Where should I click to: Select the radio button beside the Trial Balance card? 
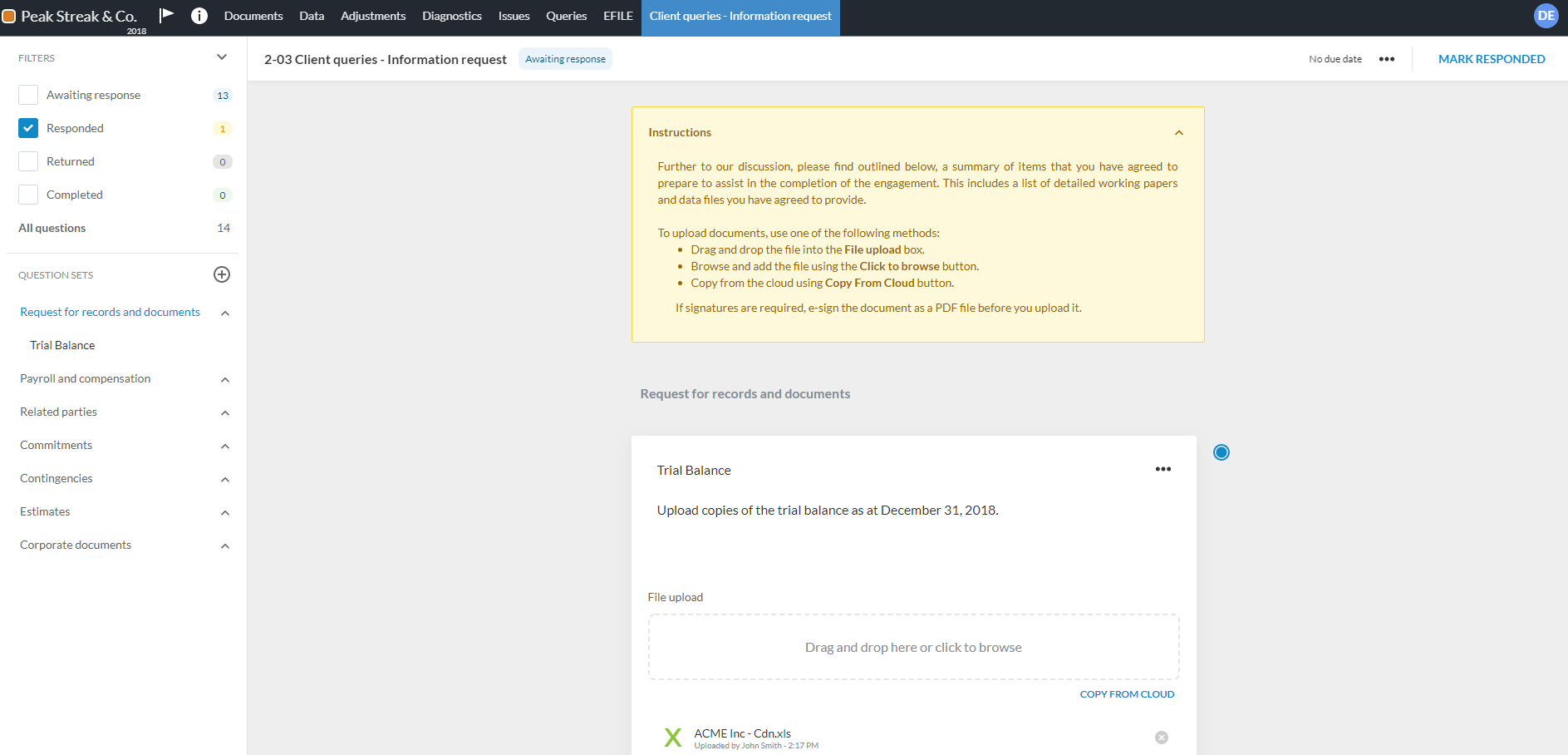[x=1221, y=452]
